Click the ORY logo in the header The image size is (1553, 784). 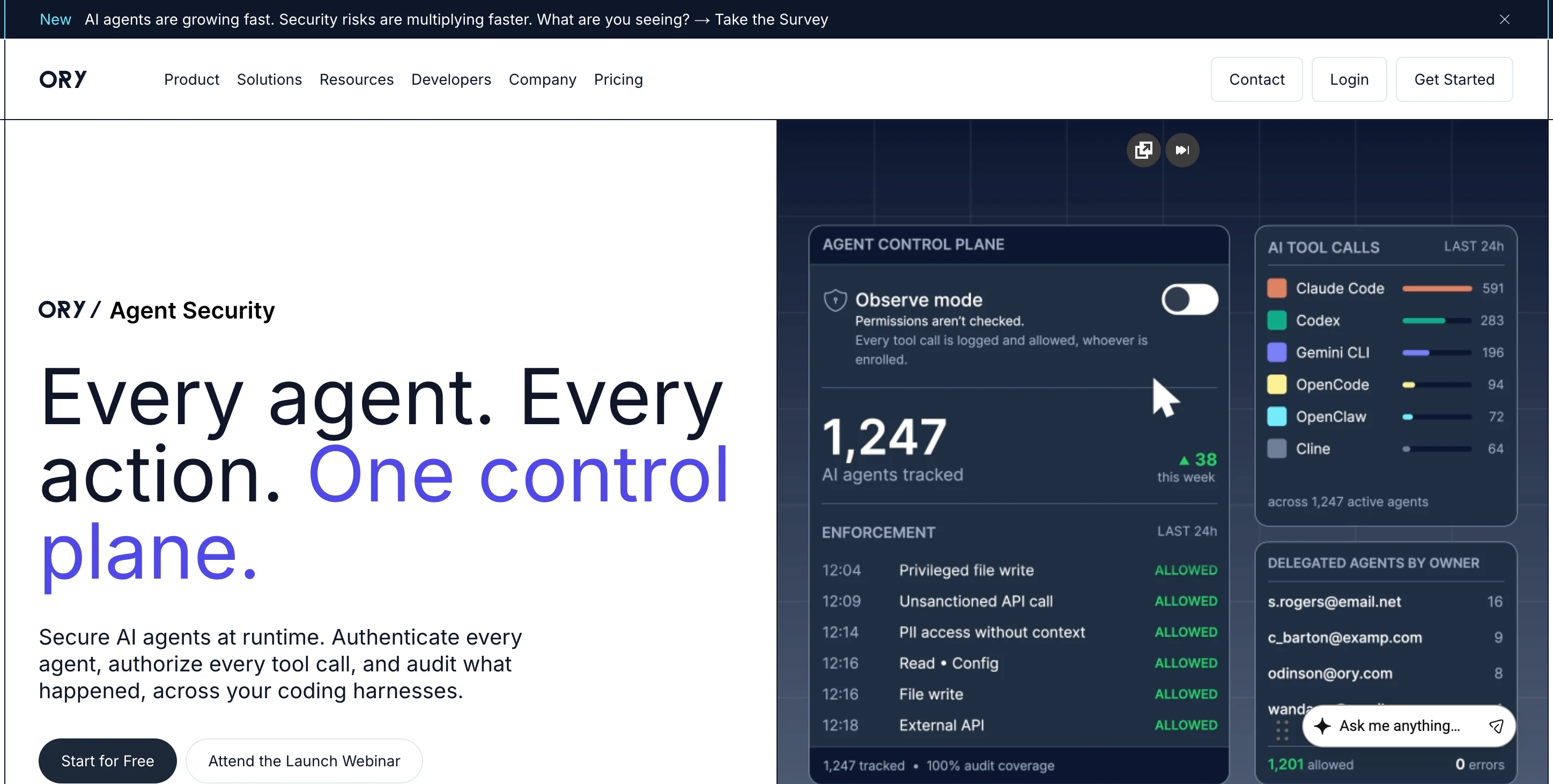63,79
